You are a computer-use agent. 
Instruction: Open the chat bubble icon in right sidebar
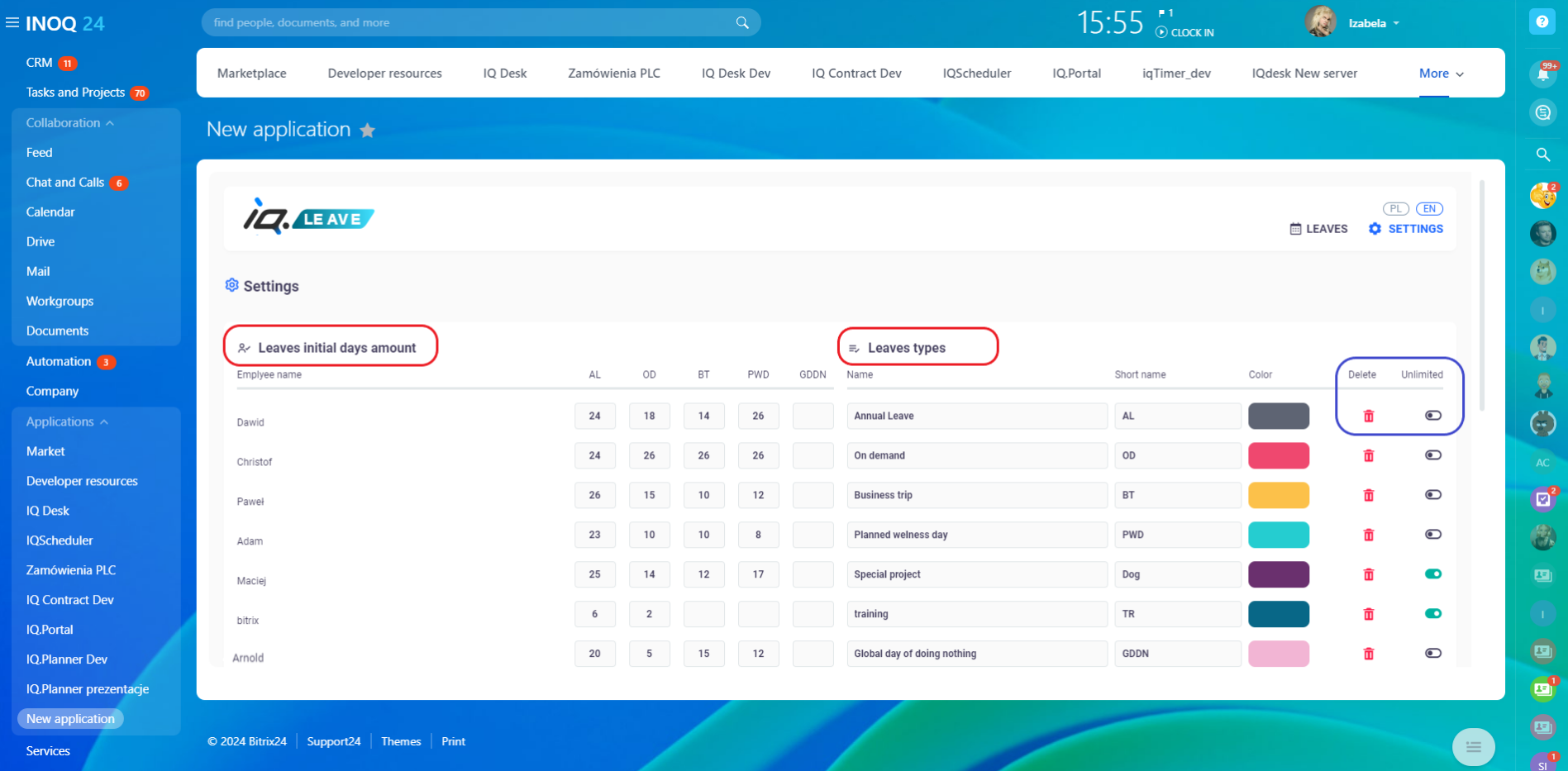(1542, 112)
